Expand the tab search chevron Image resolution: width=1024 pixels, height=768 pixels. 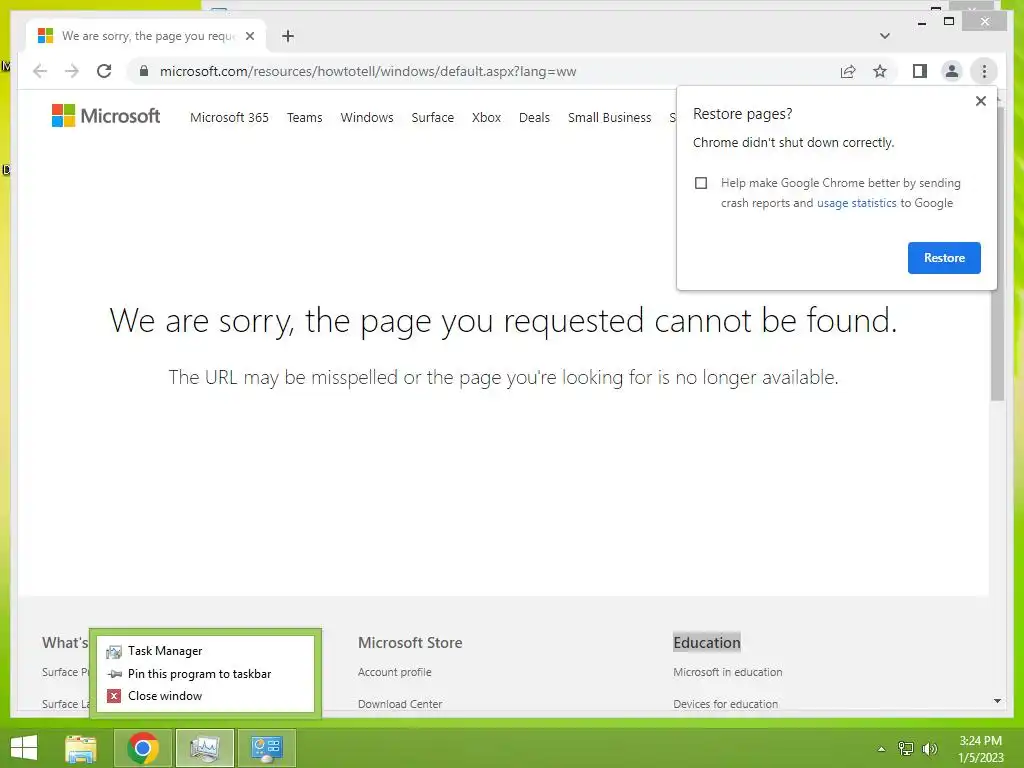[884, 36]
